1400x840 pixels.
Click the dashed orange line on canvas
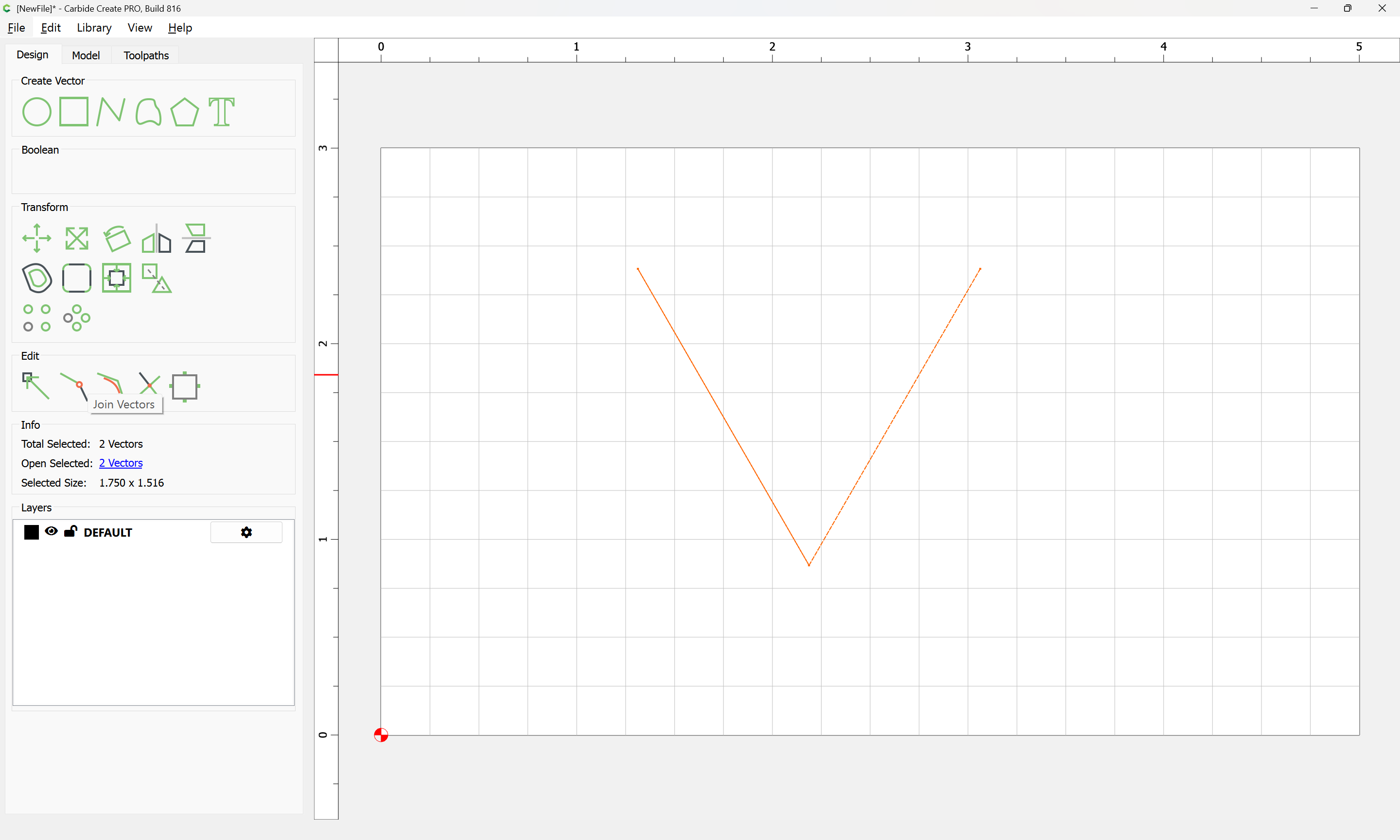894,417
